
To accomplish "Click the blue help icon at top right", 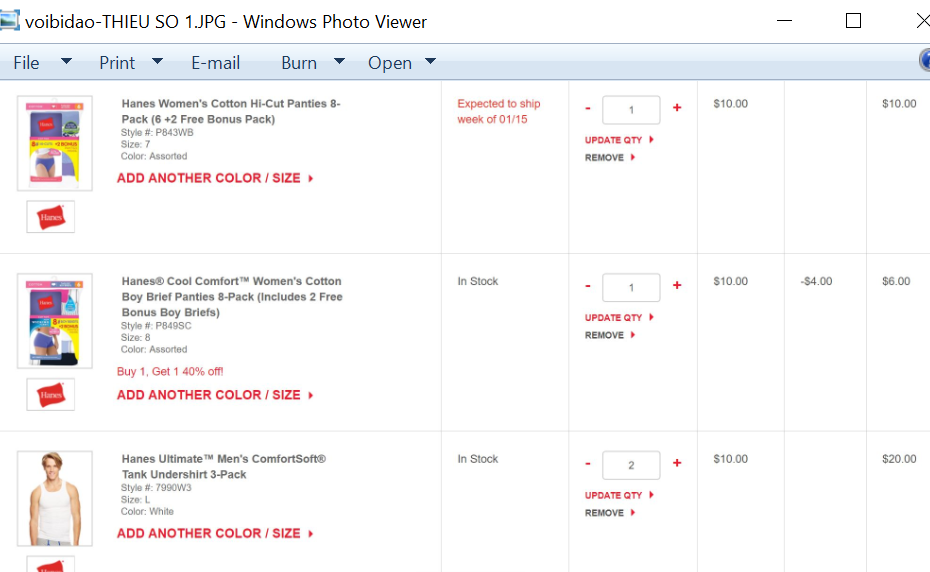I will pyautogui.click(x=925, y=61).
